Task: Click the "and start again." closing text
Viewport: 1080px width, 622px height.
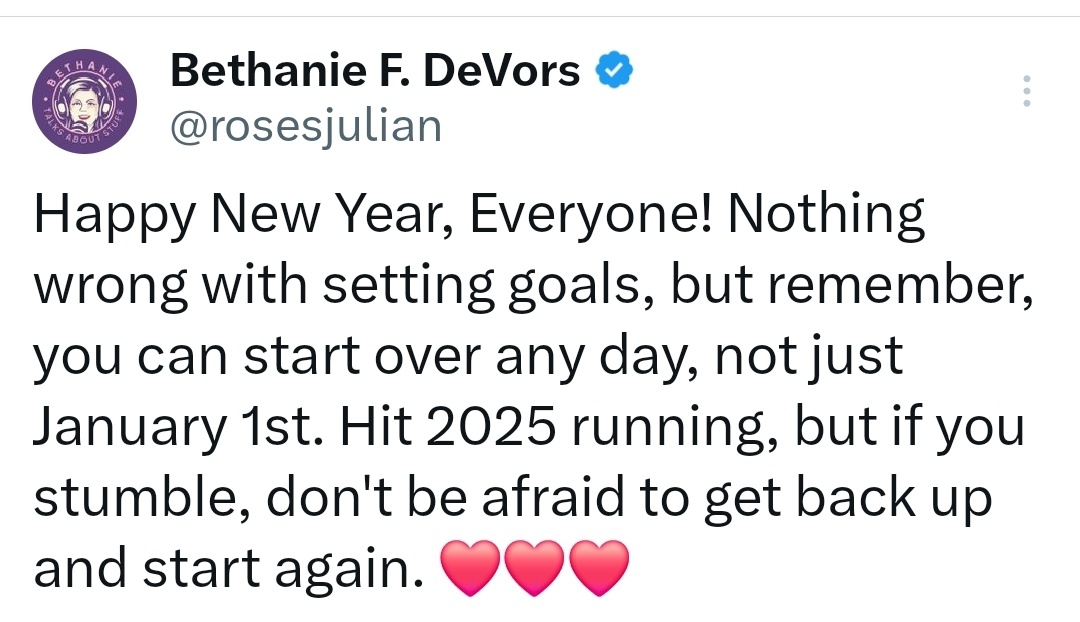Action: tap(229, 569)
